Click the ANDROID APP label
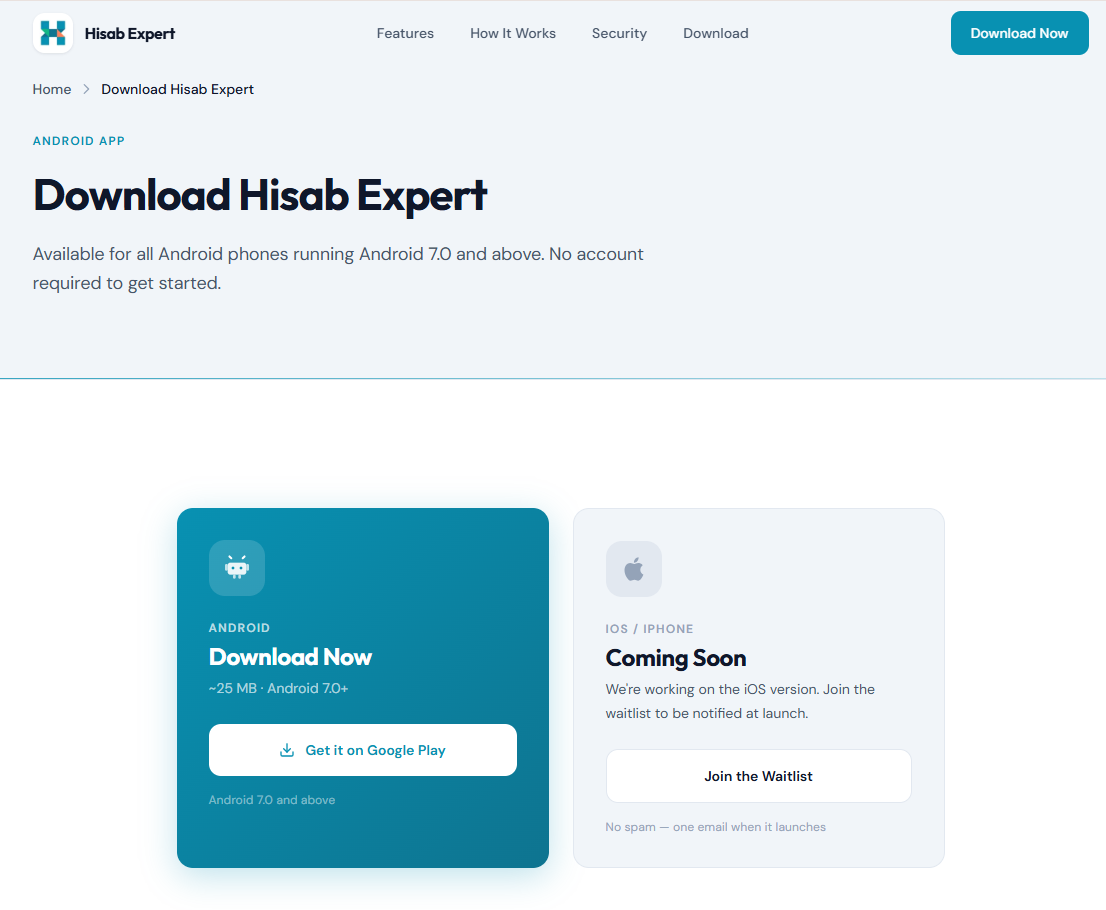 tap(79, 140)
